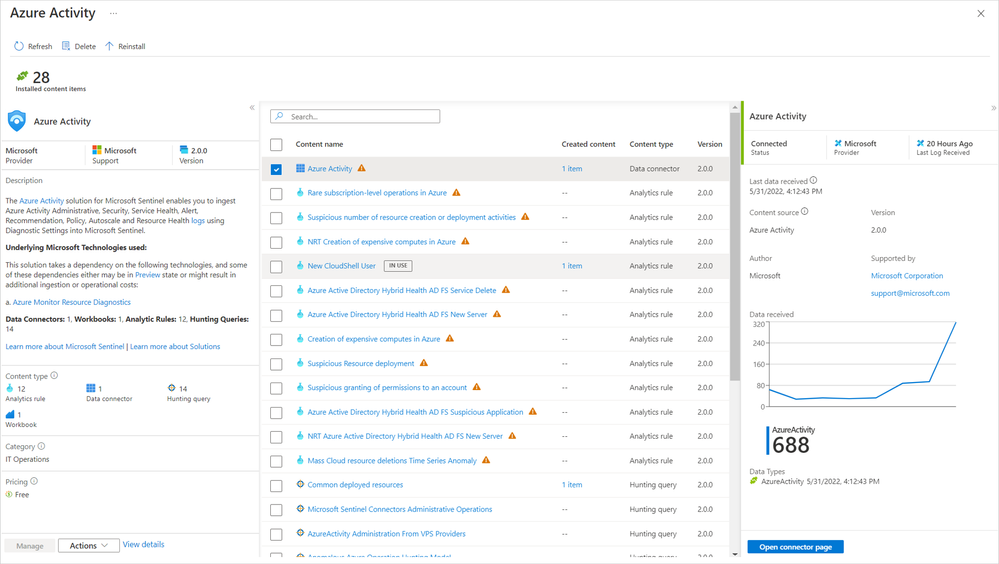Click the Content type info icon
Image resolution: width=999 pixels, height=564 pixels.
(x=54, y=375)
